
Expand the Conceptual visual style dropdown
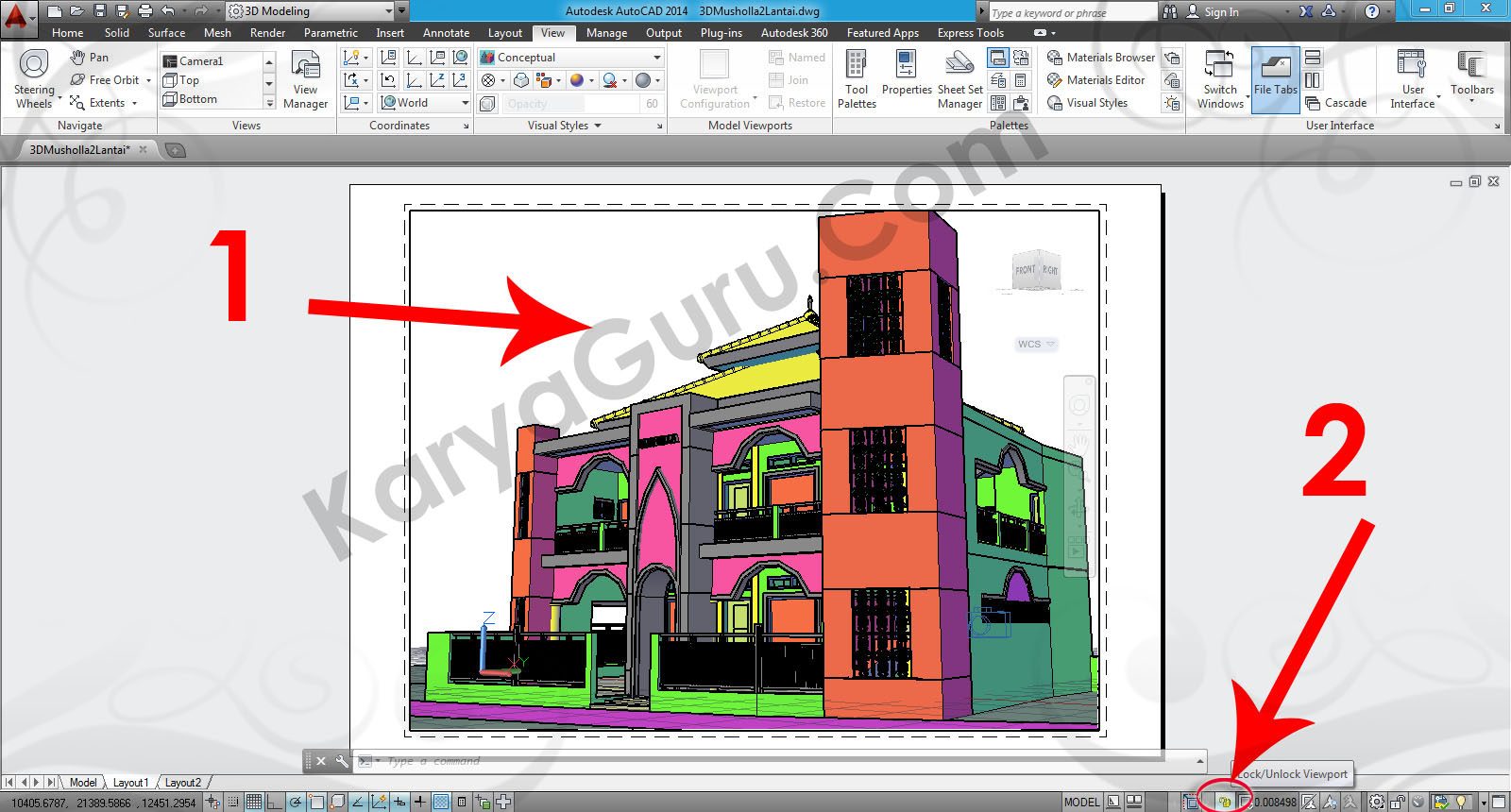656,58
